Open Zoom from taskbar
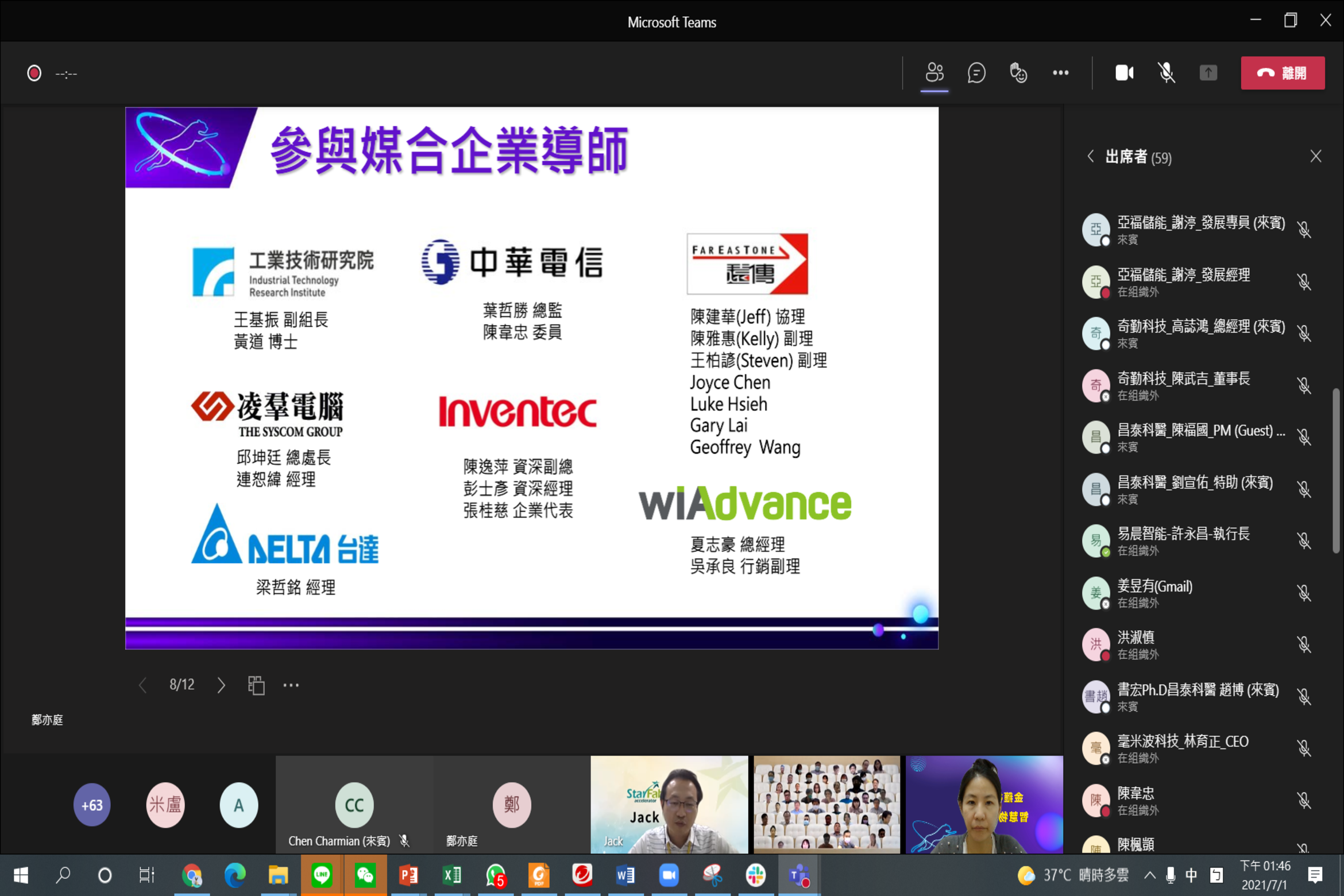 (669, 875)
